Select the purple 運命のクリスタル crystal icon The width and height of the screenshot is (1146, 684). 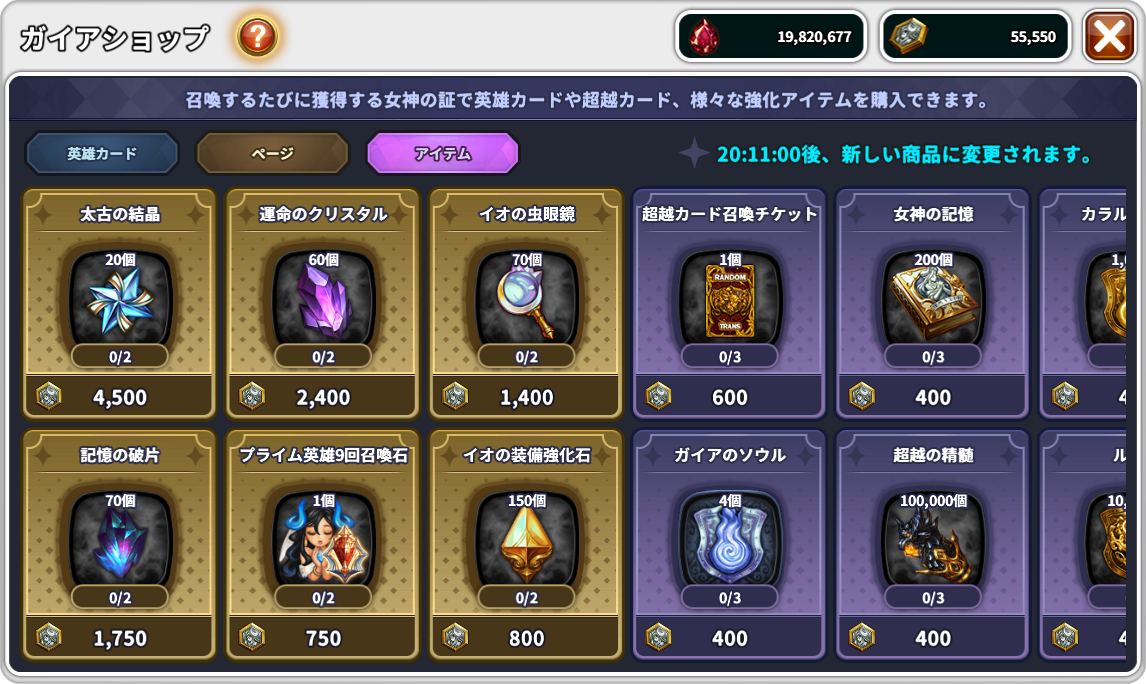[323, 300]
